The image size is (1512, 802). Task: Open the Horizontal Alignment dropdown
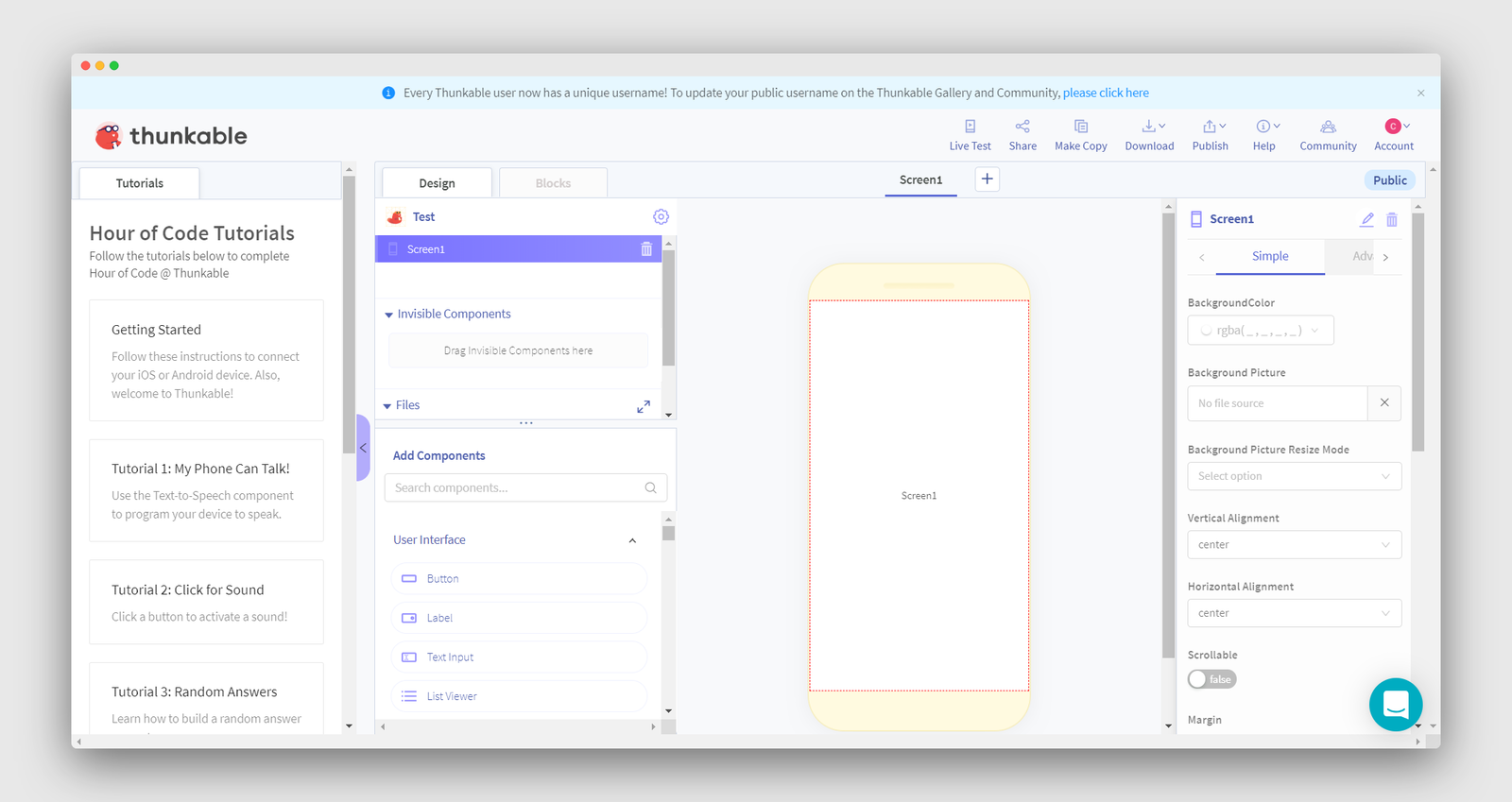coord(1294,613)
